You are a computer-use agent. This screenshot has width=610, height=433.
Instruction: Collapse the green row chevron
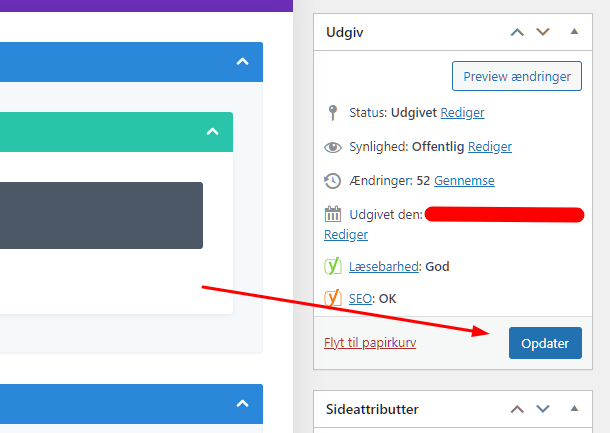(212, 131)
